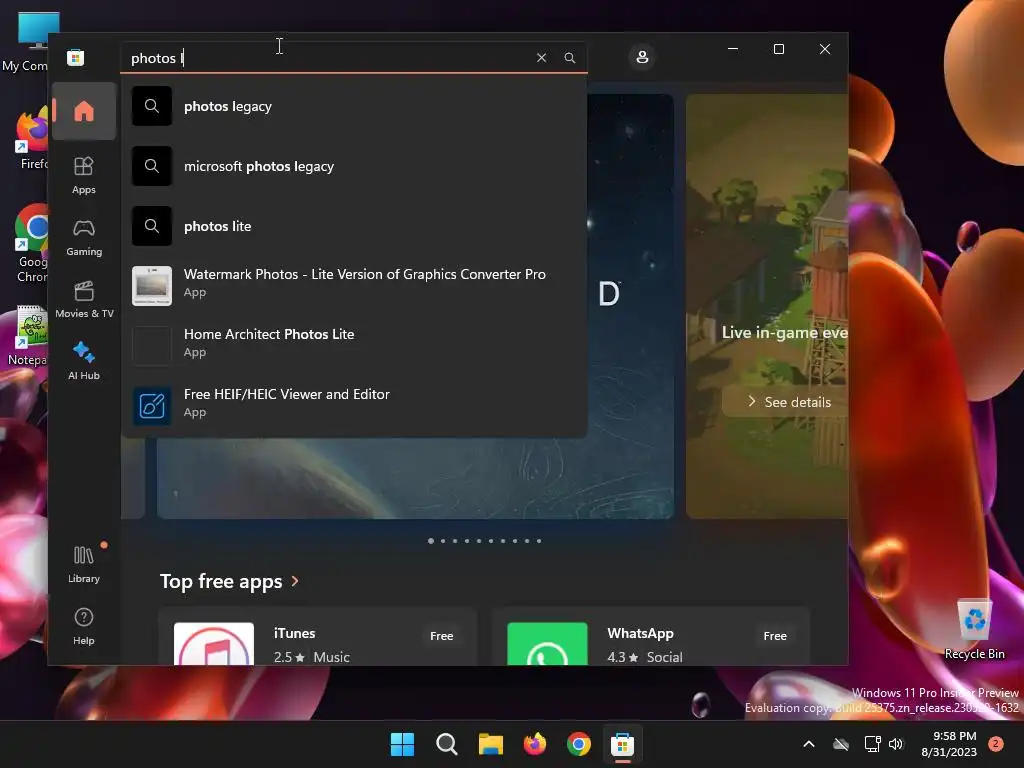Go to the Gaming section

coord(84,237)
